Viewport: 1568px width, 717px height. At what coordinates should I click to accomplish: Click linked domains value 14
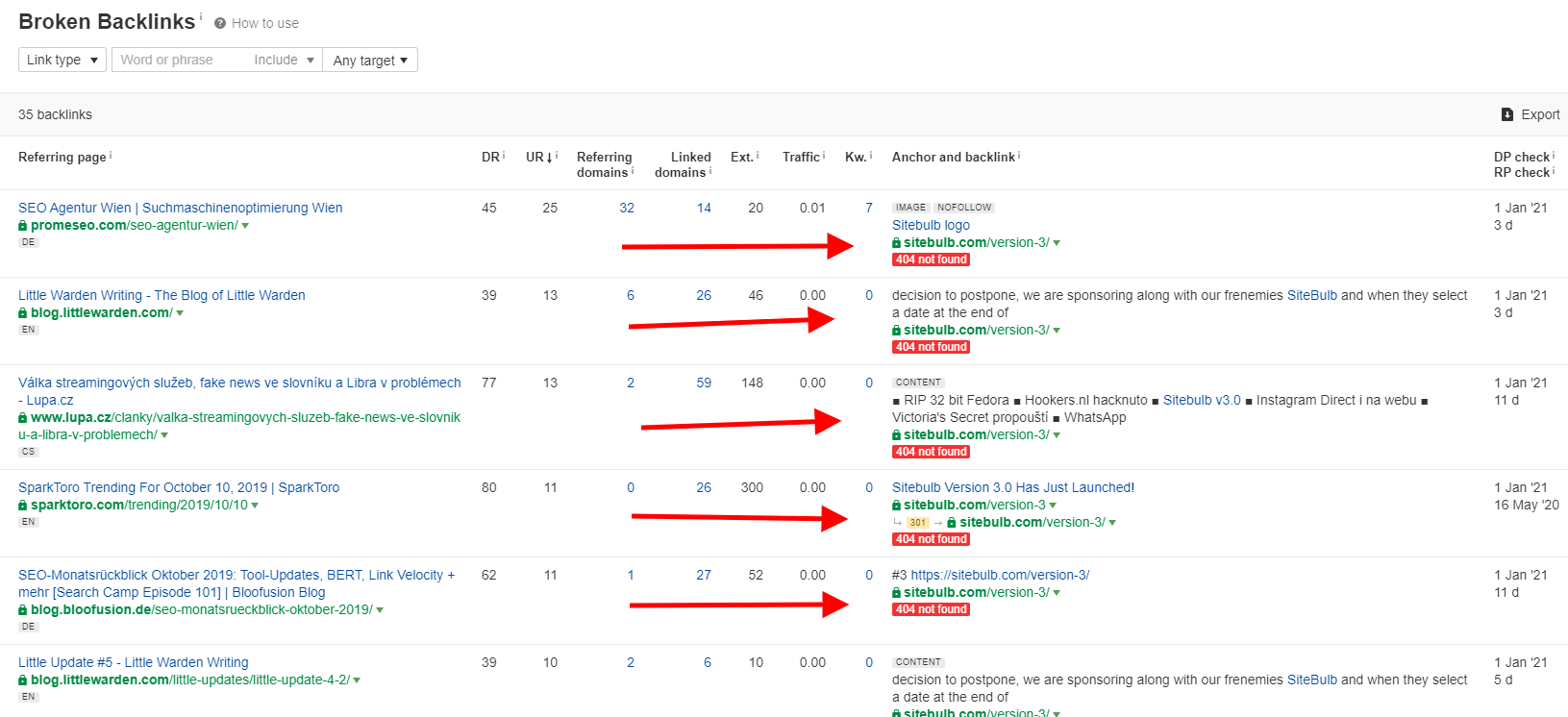point(704,208)
